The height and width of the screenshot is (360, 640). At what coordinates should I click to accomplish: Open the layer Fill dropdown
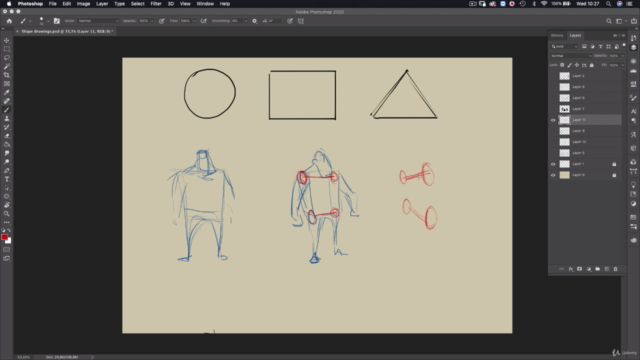[622, 65]
